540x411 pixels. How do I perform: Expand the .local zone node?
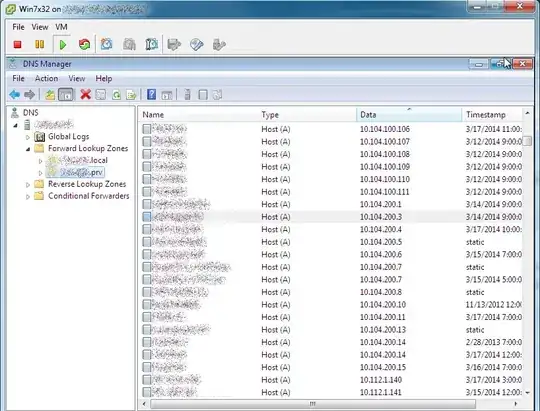(40, 161)
